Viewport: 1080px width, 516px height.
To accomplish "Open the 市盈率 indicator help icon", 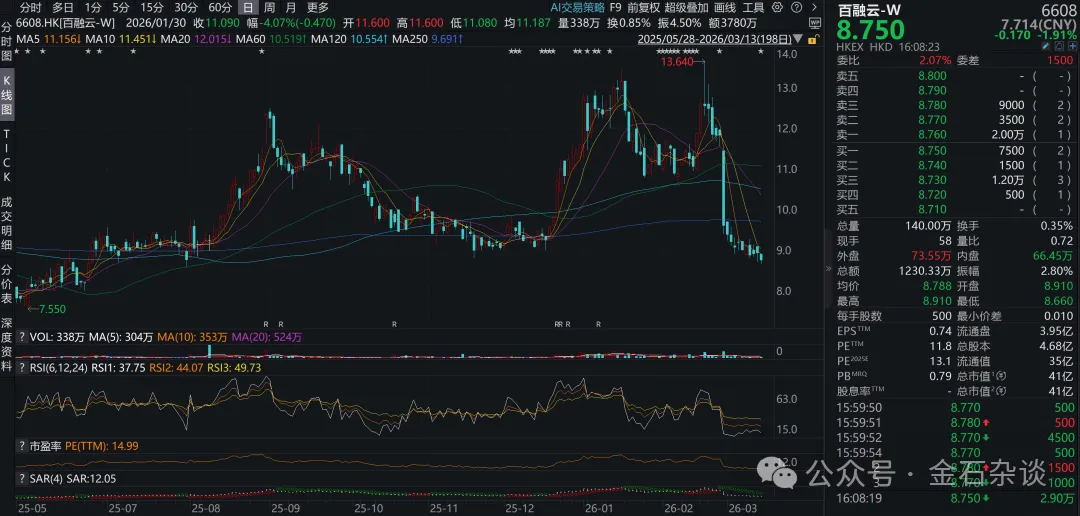I will pos(21,446).
